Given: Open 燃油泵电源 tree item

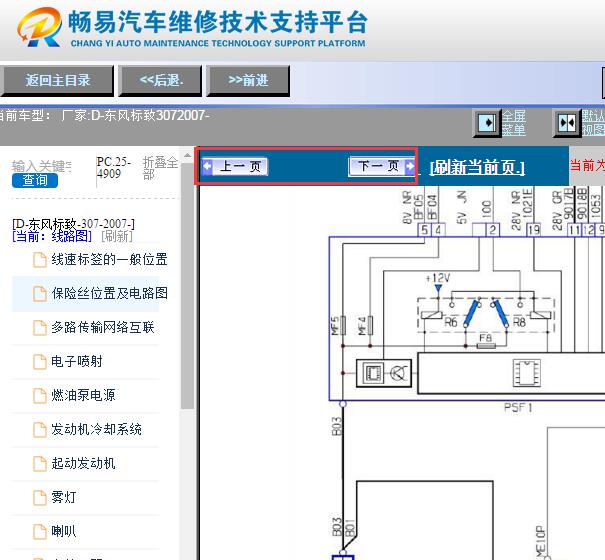Looking at the screenshot, I should [x=83, y=395].
